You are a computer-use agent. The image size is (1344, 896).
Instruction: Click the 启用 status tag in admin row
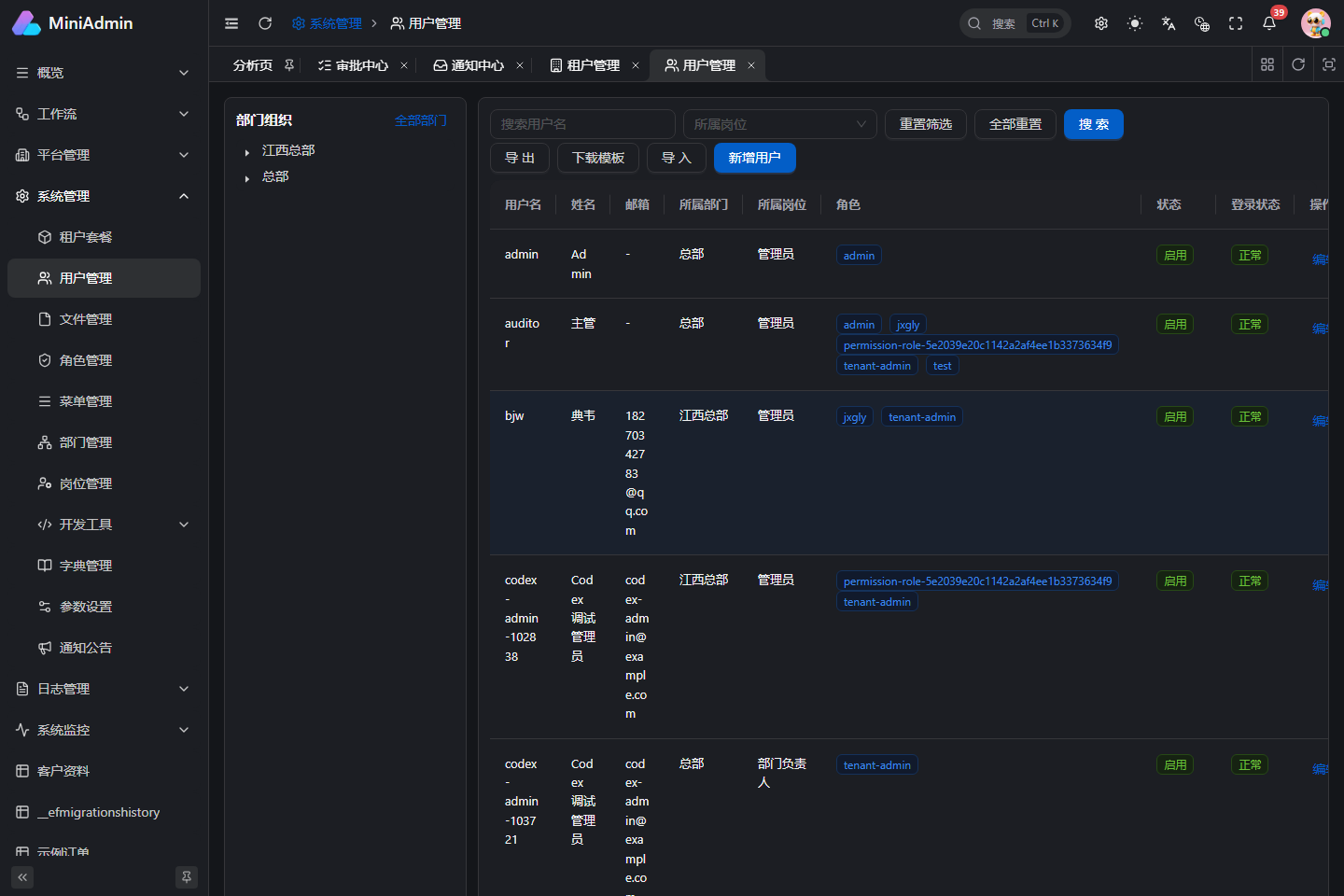click(x=1175, y=255)
